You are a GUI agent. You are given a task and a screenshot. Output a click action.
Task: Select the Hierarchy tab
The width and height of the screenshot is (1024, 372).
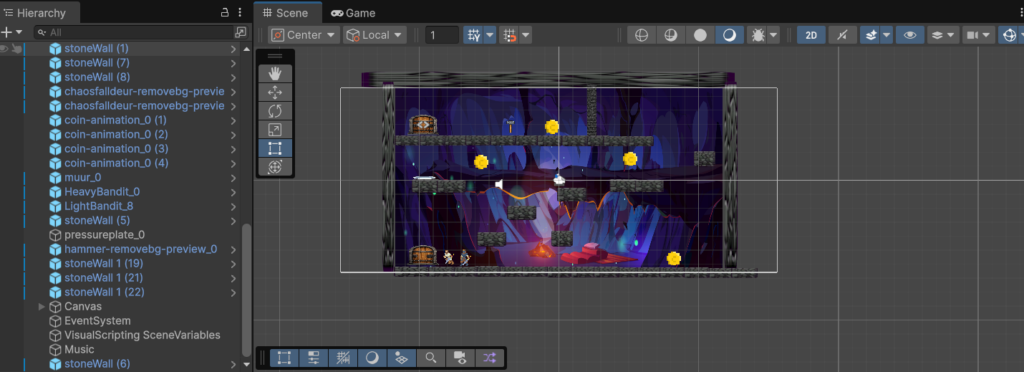point(40,13)
